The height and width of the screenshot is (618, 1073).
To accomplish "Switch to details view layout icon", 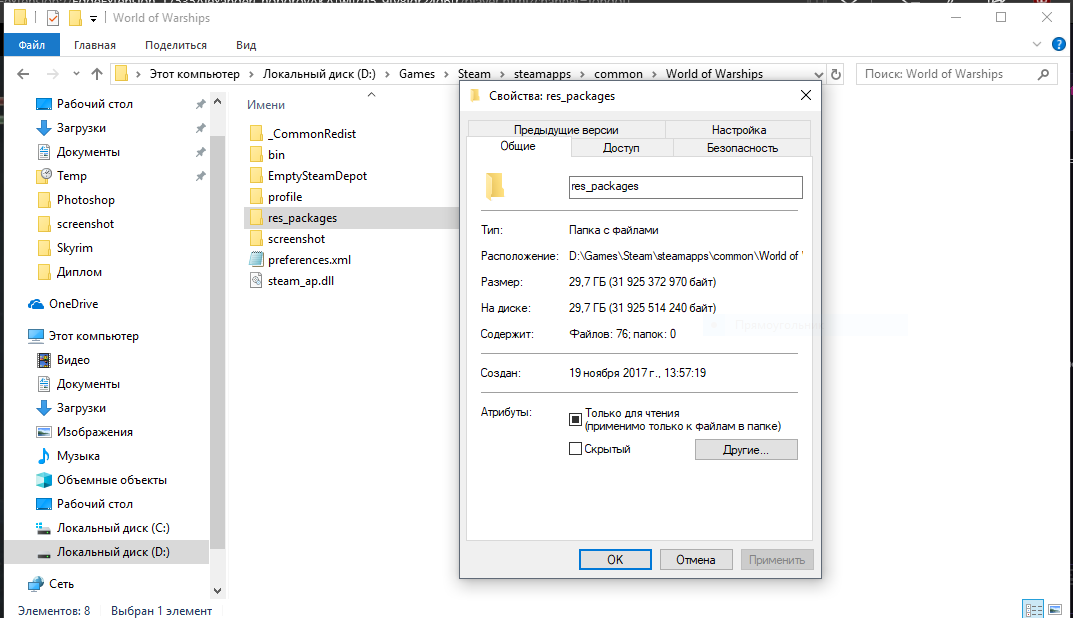I will coord(1033,608).
